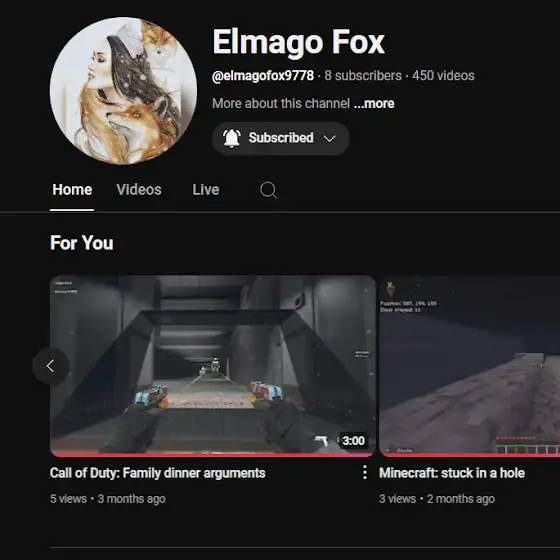
Task: Click 'More about this channel' text
Action: pyautogui.click(x=281, y=104)
